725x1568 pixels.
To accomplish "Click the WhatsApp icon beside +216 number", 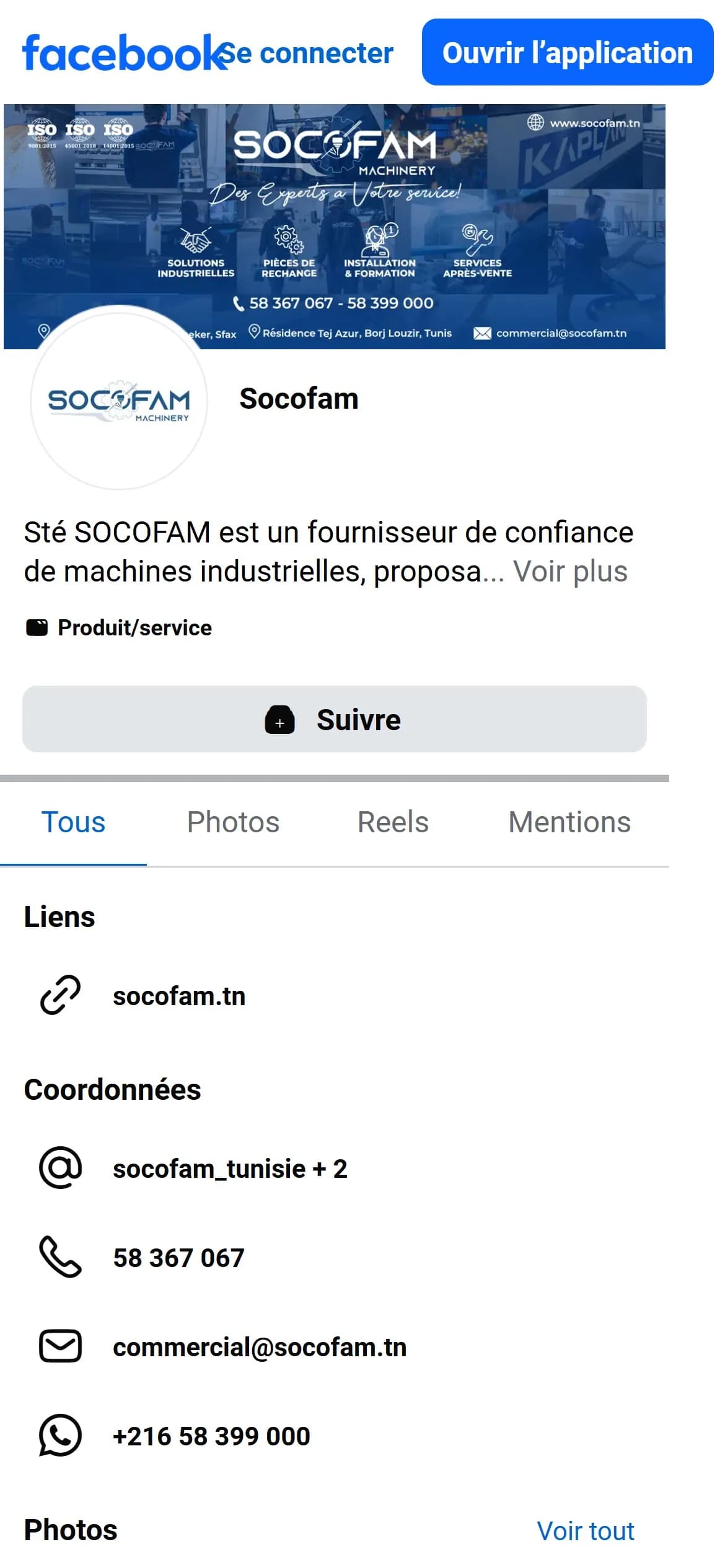I will [60, 1435].
